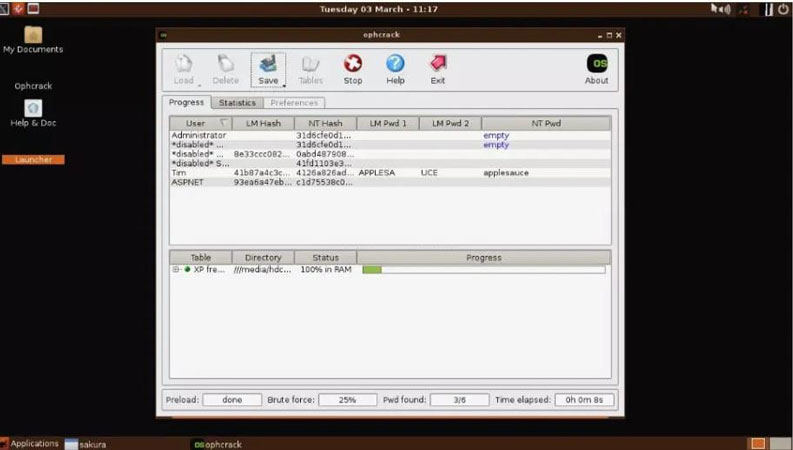Open the About ophcrack icon

(x=597, y=70)
